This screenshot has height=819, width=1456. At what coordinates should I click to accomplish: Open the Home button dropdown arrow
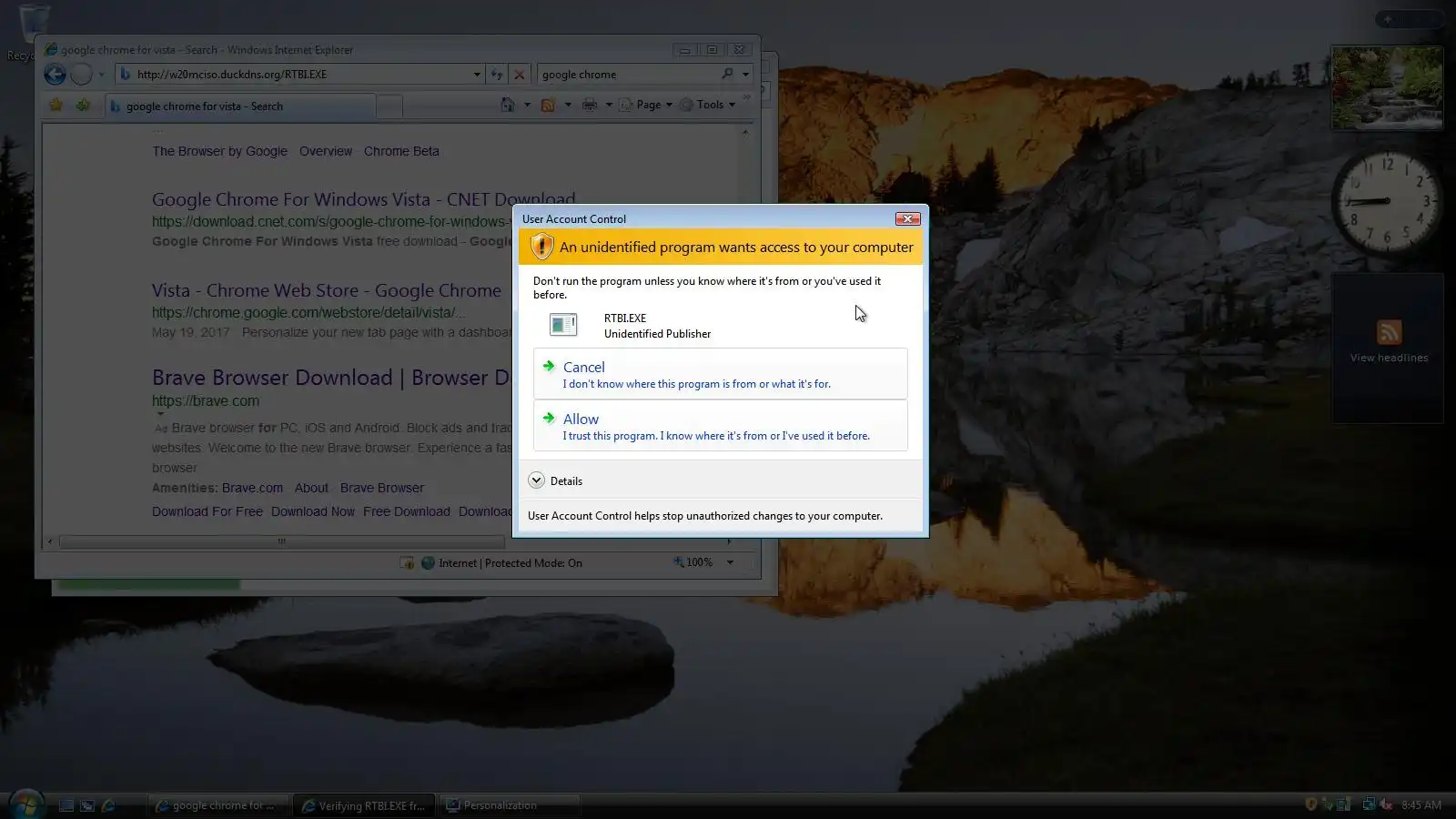point(527,105)
